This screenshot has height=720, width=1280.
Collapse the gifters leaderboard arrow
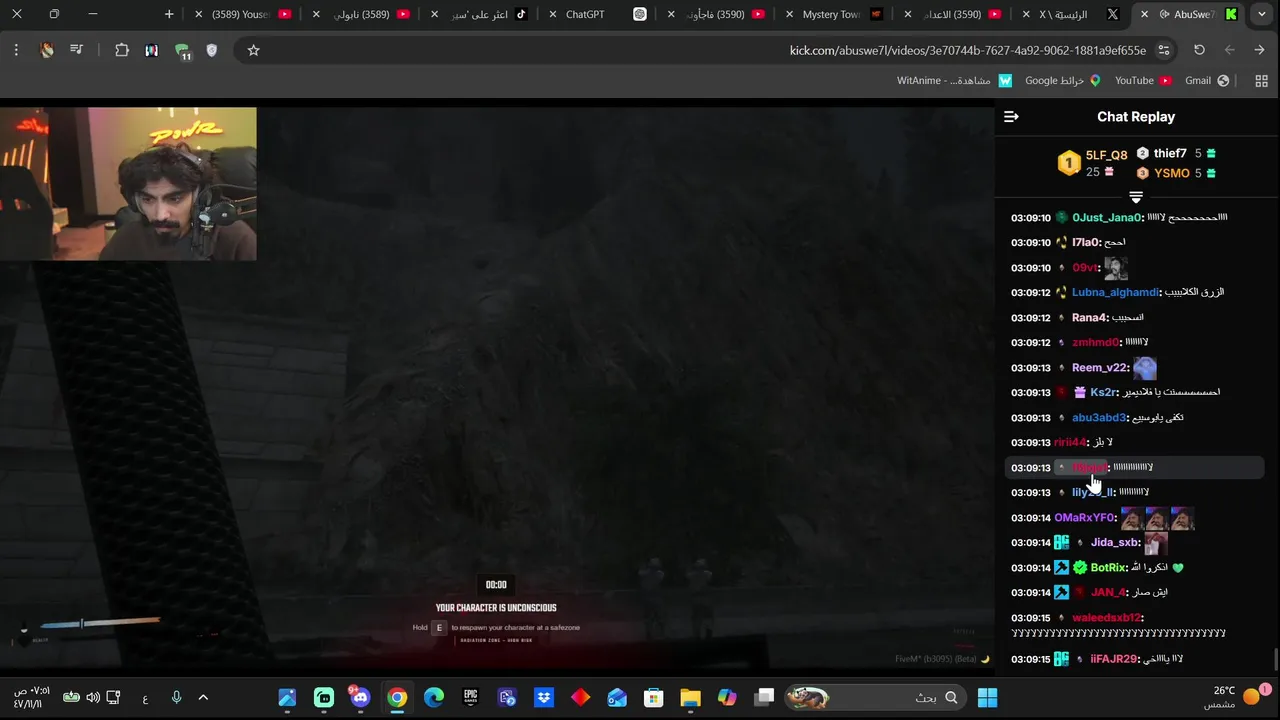[1136, 197]
